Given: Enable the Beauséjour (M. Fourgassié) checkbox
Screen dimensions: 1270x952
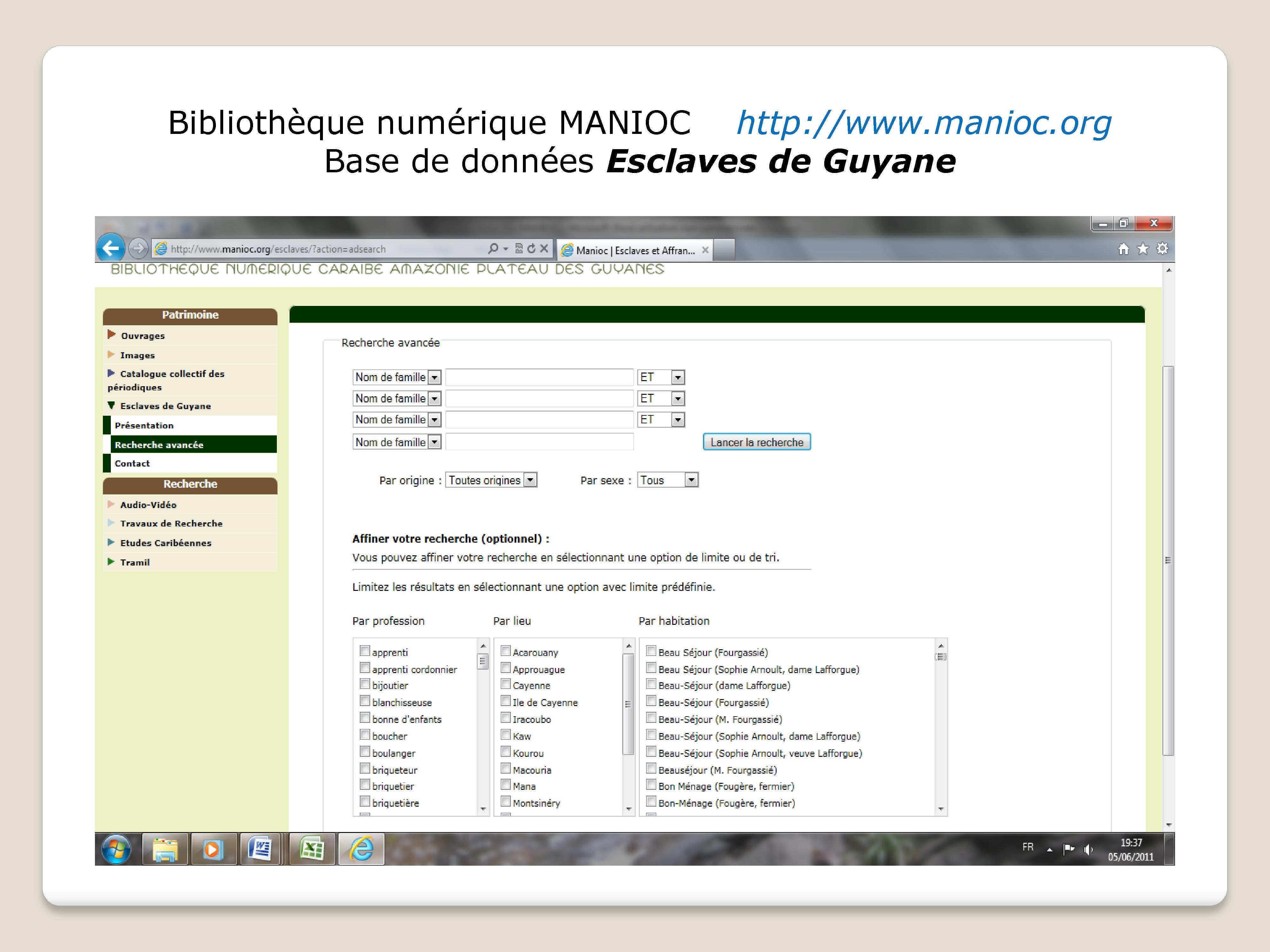Looking at the screenshot, I should click(651, 769).
